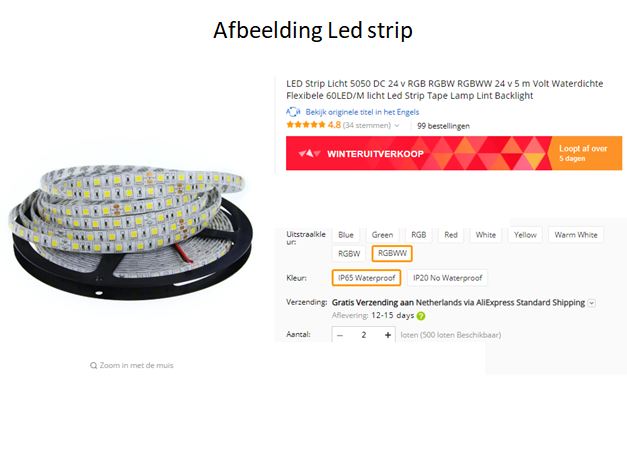Pick the Yellow color option
The width and height of the screenshot is (627, 469).
(x=525, y=235)
